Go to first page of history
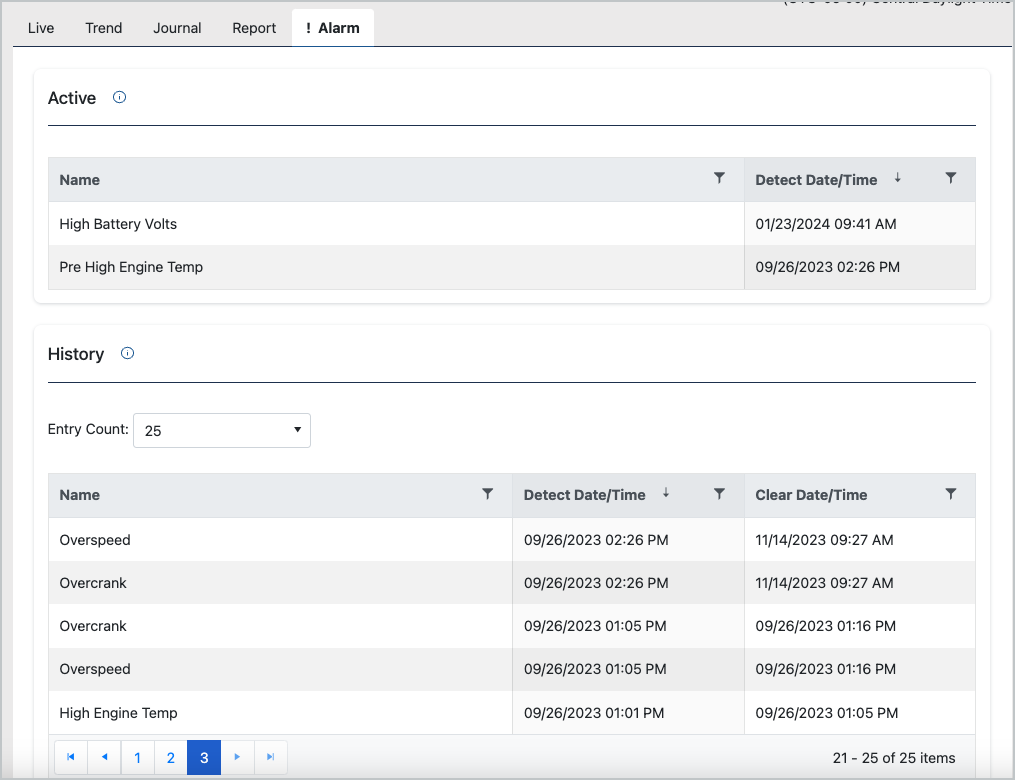This screenshot has width=1015, height=780. pos(70,758)
